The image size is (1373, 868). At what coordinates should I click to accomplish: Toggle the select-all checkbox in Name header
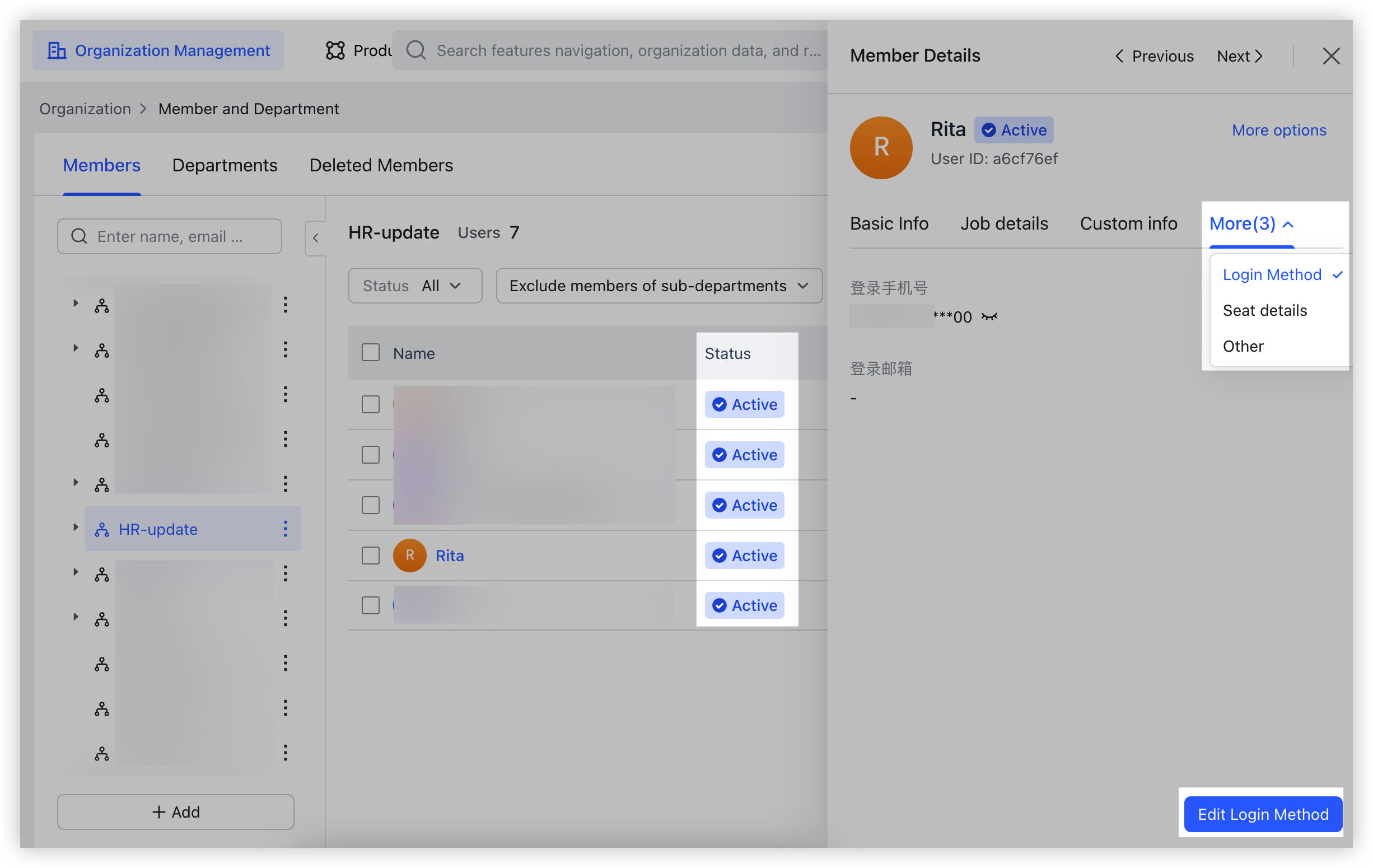(x=371, y=353)
